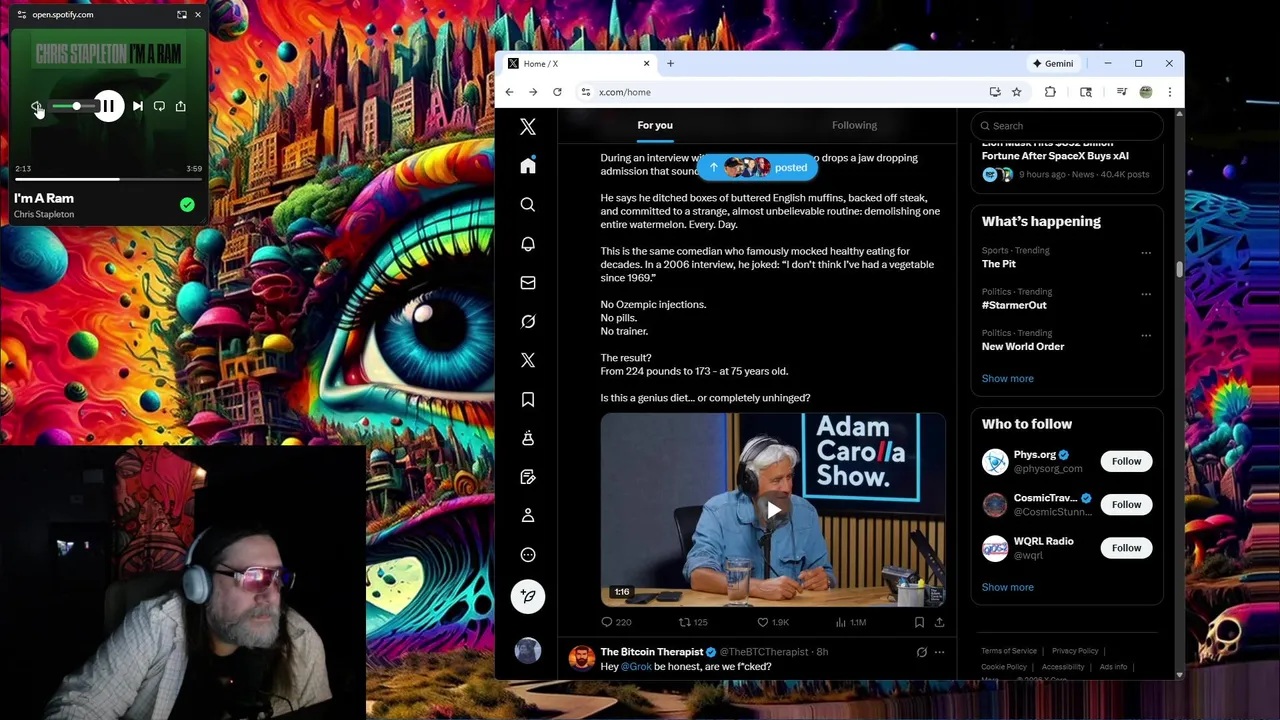
Task: Like the post with 1.9K likes
Action: (x=773, y=622)
